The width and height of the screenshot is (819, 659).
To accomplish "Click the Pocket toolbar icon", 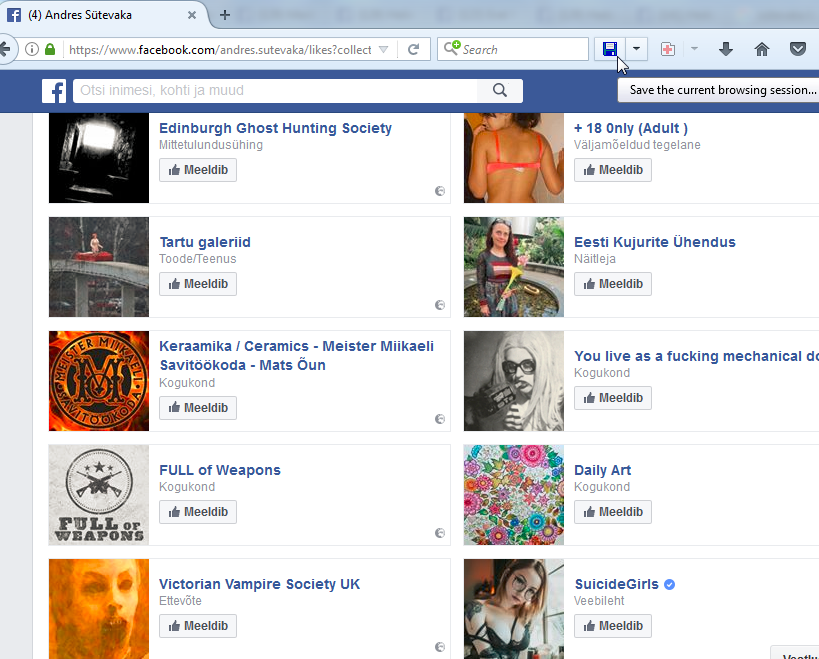I will pyautogui.click(x=798, y=49).
